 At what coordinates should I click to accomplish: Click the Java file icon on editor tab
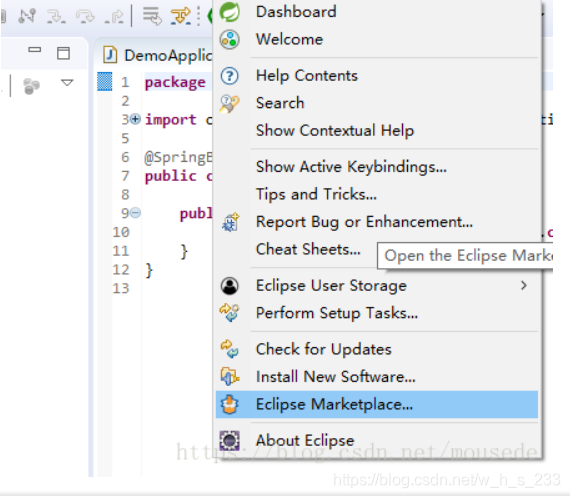[109, 55]
